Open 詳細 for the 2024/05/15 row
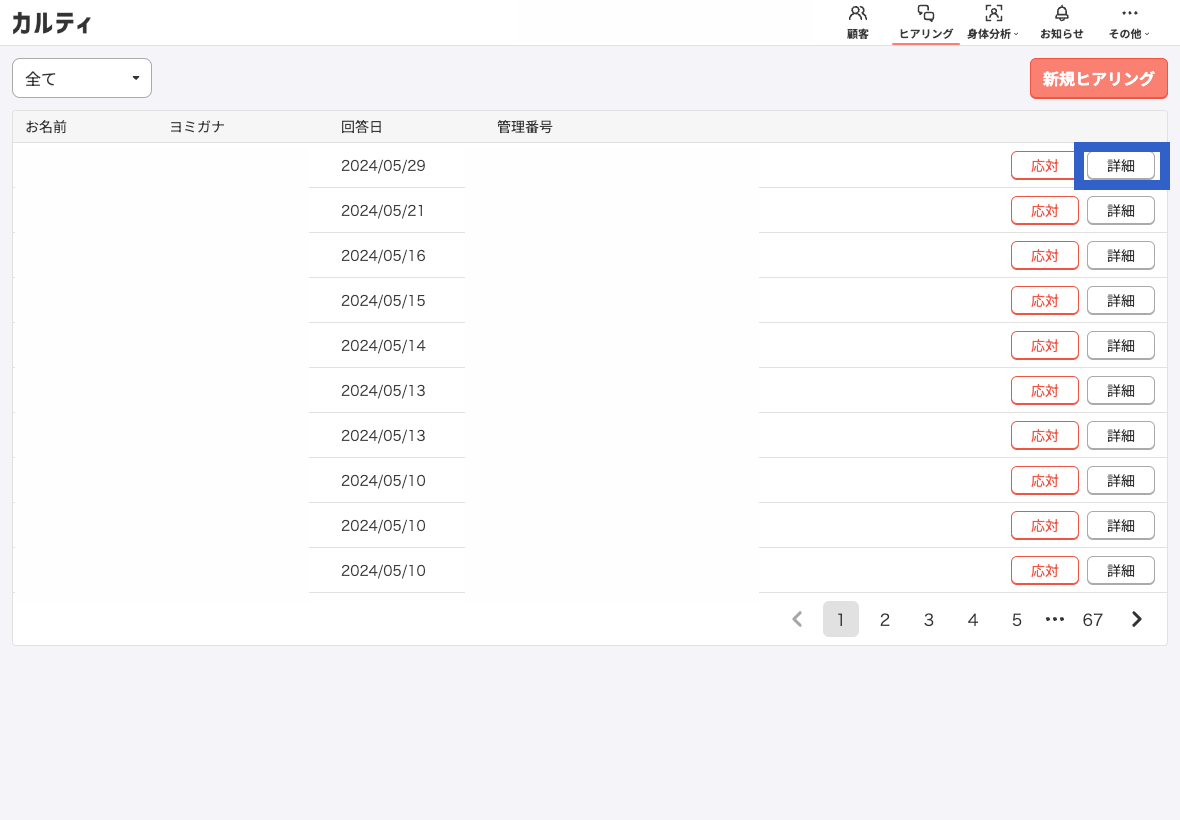Viewport: 1180px width, 820px height. [x=1121, y=301]
